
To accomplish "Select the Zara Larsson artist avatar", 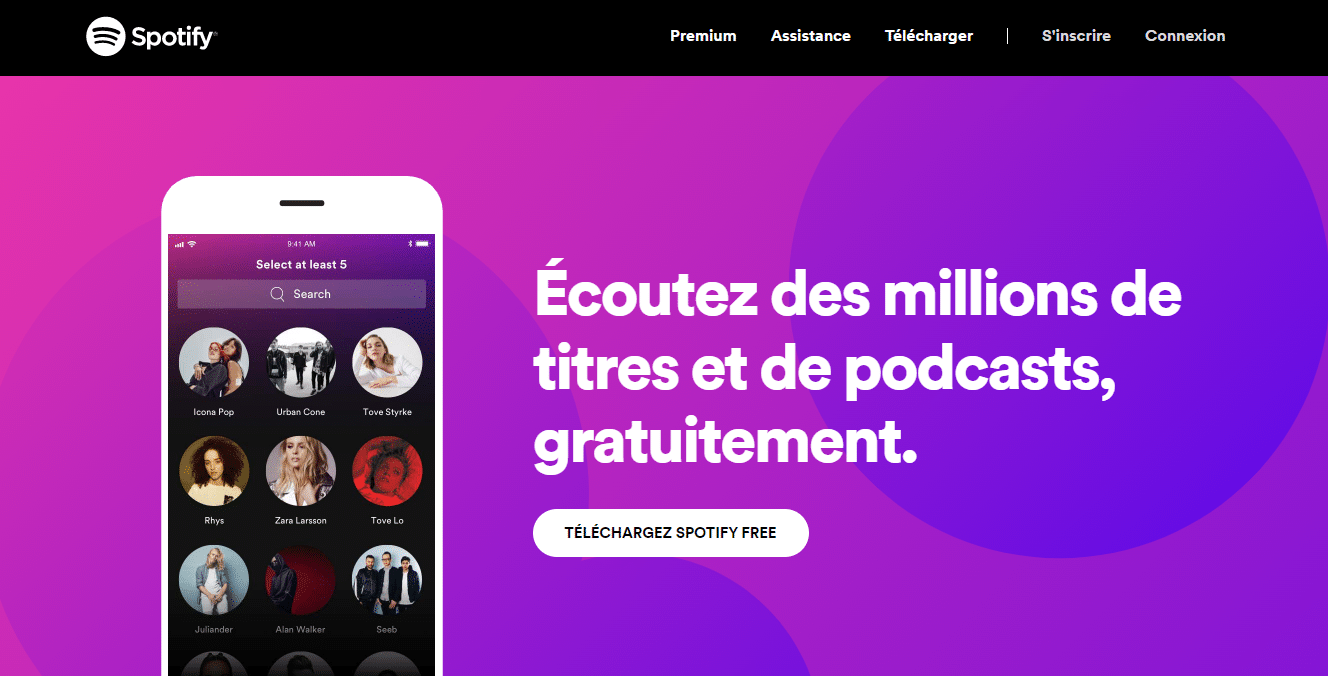I will click(x=301, y=471).
